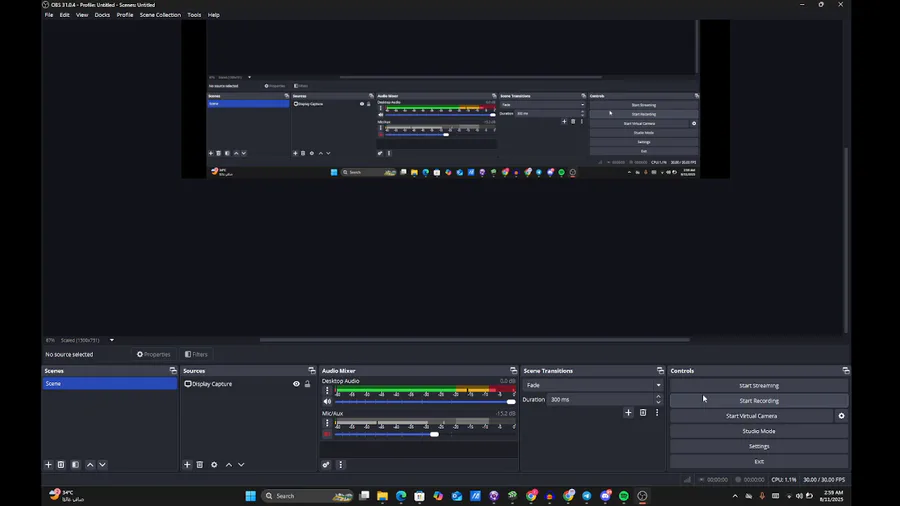Screen dimensions: 900x506
Task: Click transition Duration input field
Action: (600, 399)
